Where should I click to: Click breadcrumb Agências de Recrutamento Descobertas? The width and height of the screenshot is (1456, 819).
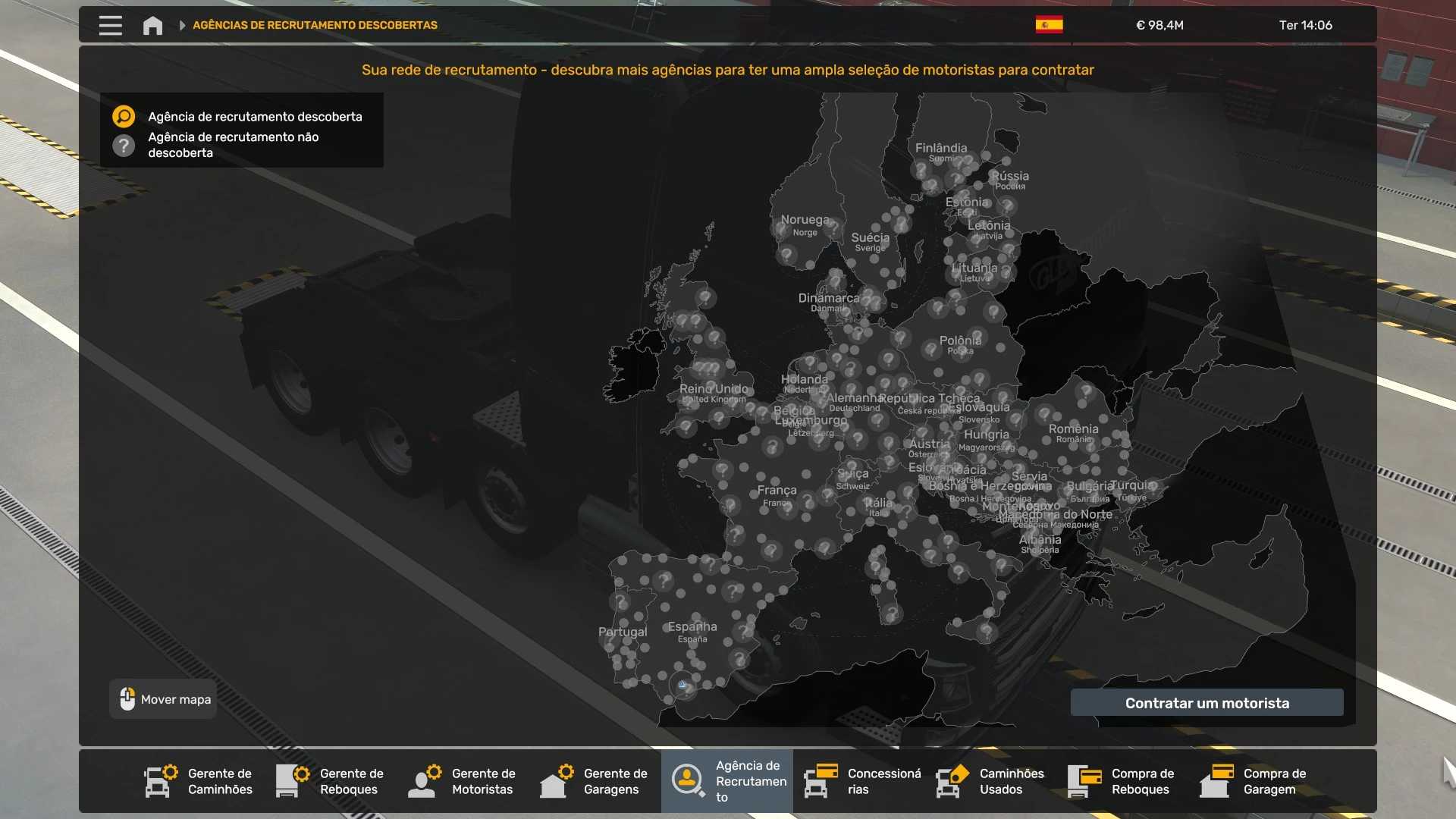point(315,25)
